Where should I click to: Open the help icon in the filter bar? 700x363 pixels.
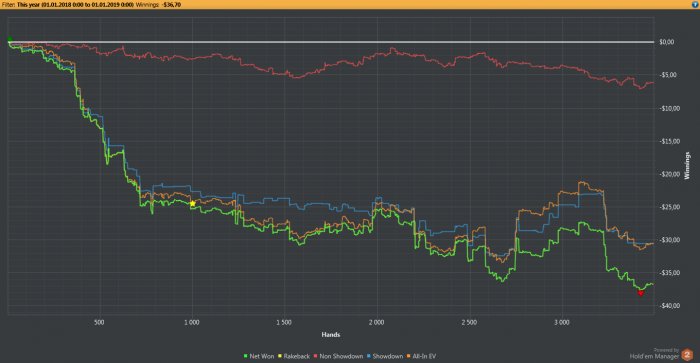pos(695,4)
